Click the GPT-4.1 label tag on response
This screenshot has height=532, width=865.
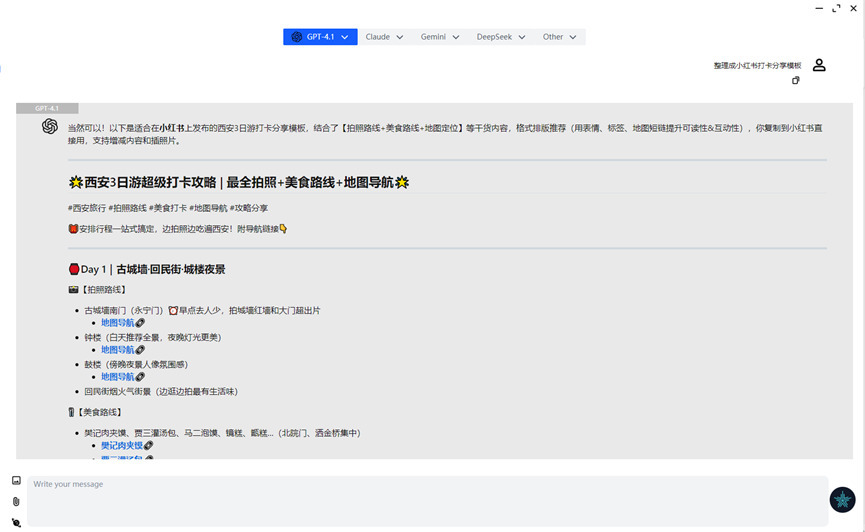pyautogui.click(x=47, y=108)
